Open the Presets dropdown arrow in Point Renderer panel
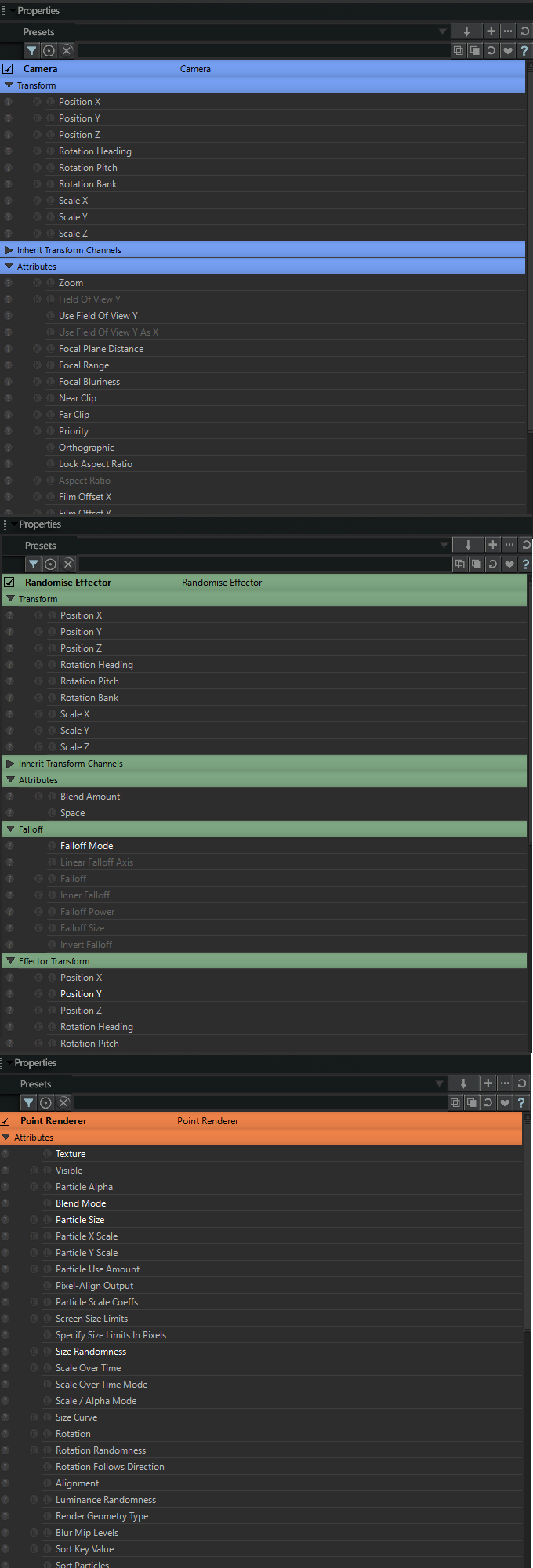 coord(440,1083)
